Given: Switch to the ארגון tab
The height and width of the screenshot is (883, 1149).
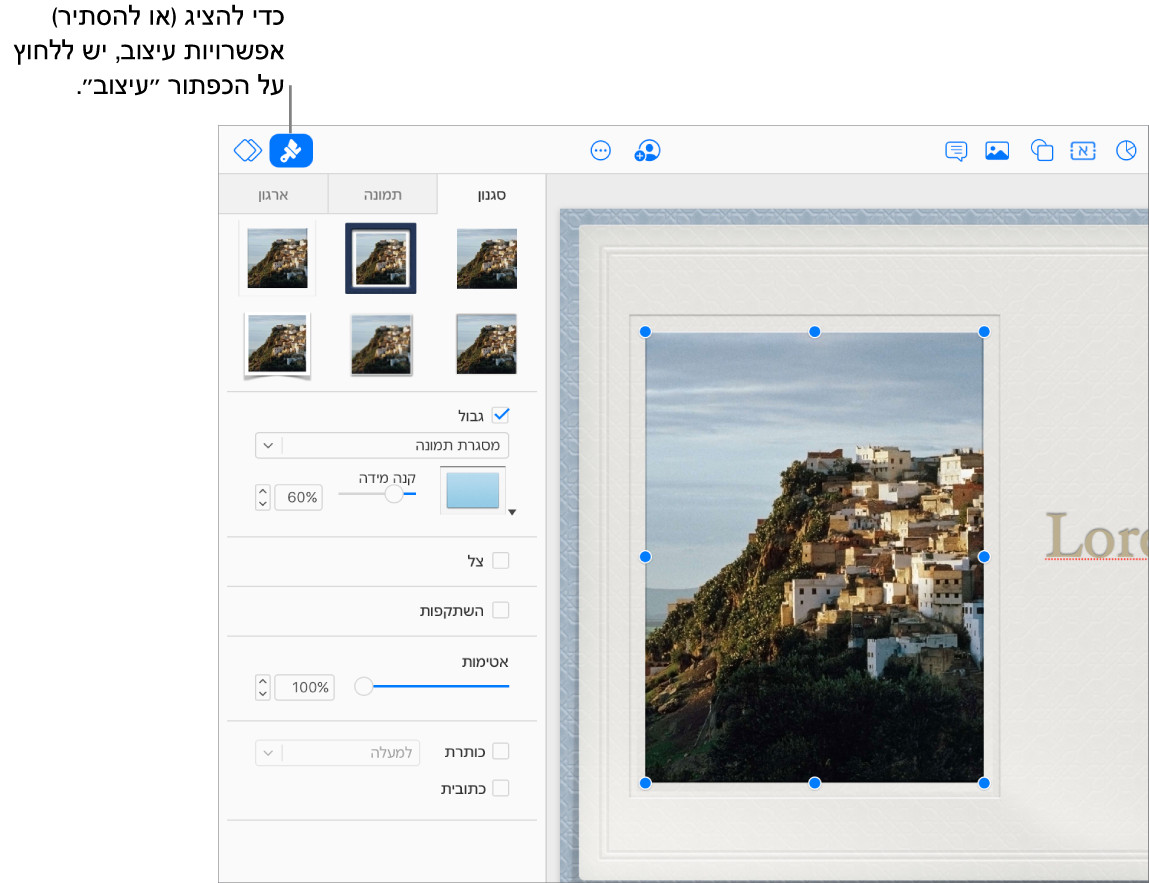Looking at the screenshot, I should [x=273, y=194].
